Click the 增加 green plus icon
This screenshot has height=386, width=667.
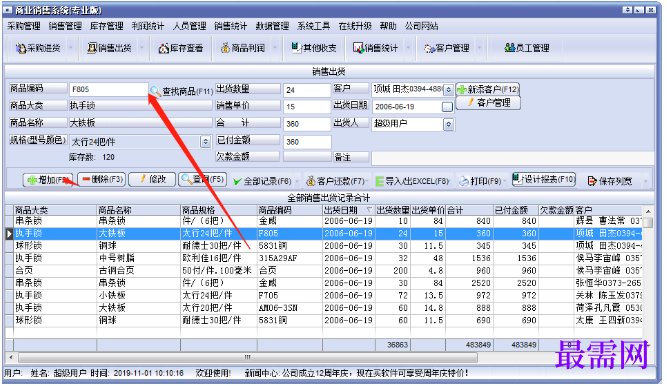[x=32, y=180]
